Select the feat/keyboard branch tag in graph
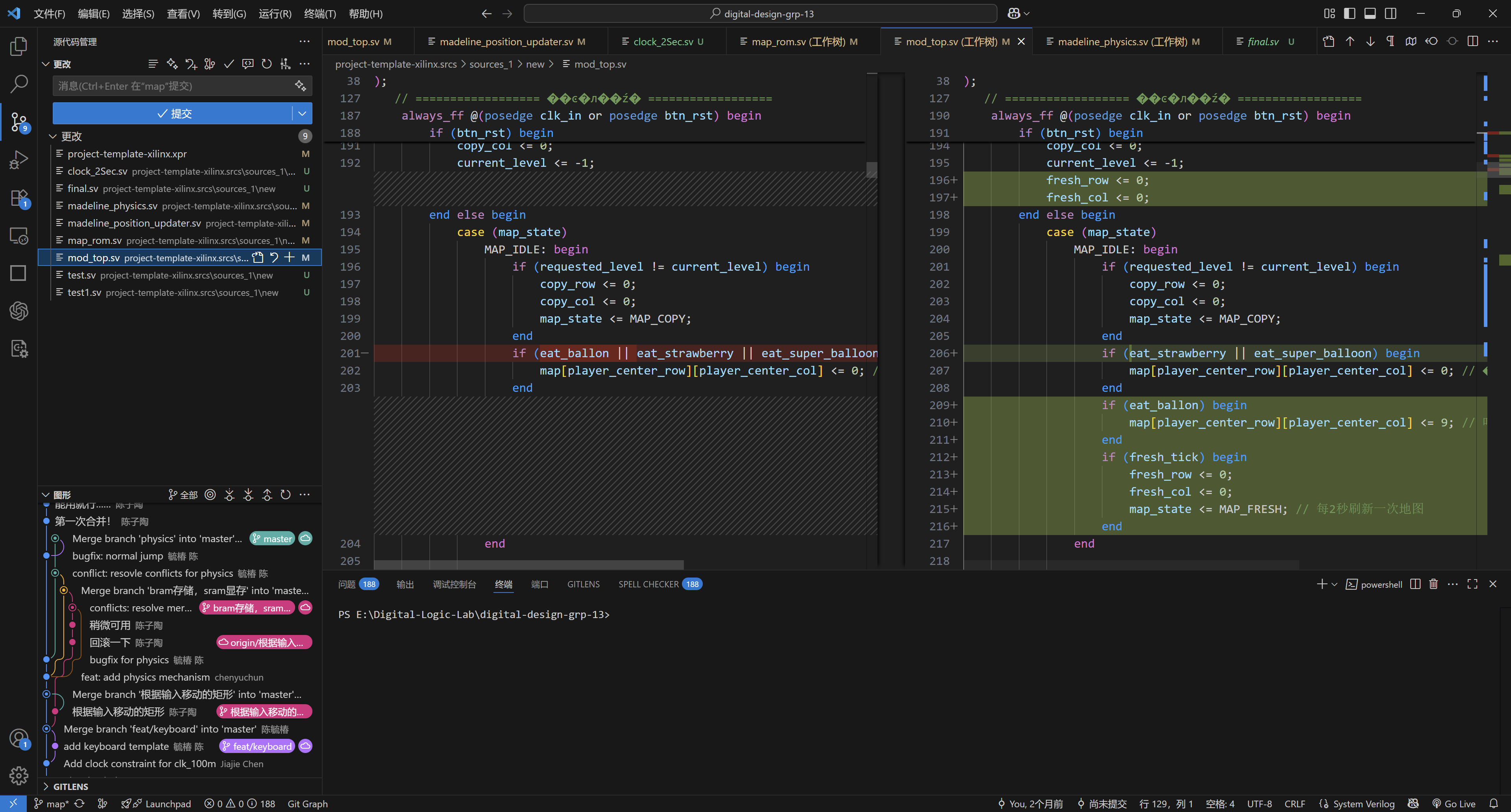Screen dimensions: 1511x812 pos(257,746)
